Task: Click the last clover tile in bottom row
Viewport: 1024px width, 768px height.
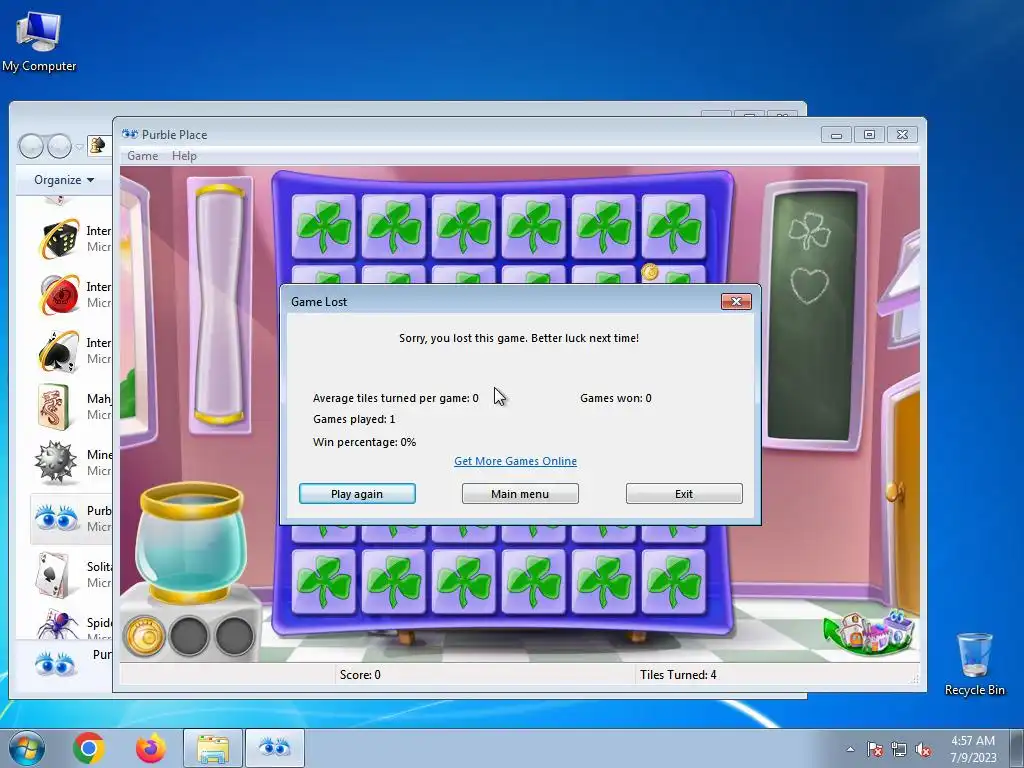Action: pyautogui.click(x=673, y=581)
